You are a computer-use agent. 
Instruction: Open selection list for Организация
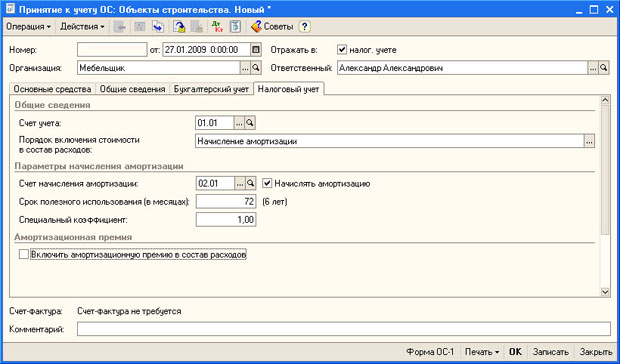pos(245,68)
